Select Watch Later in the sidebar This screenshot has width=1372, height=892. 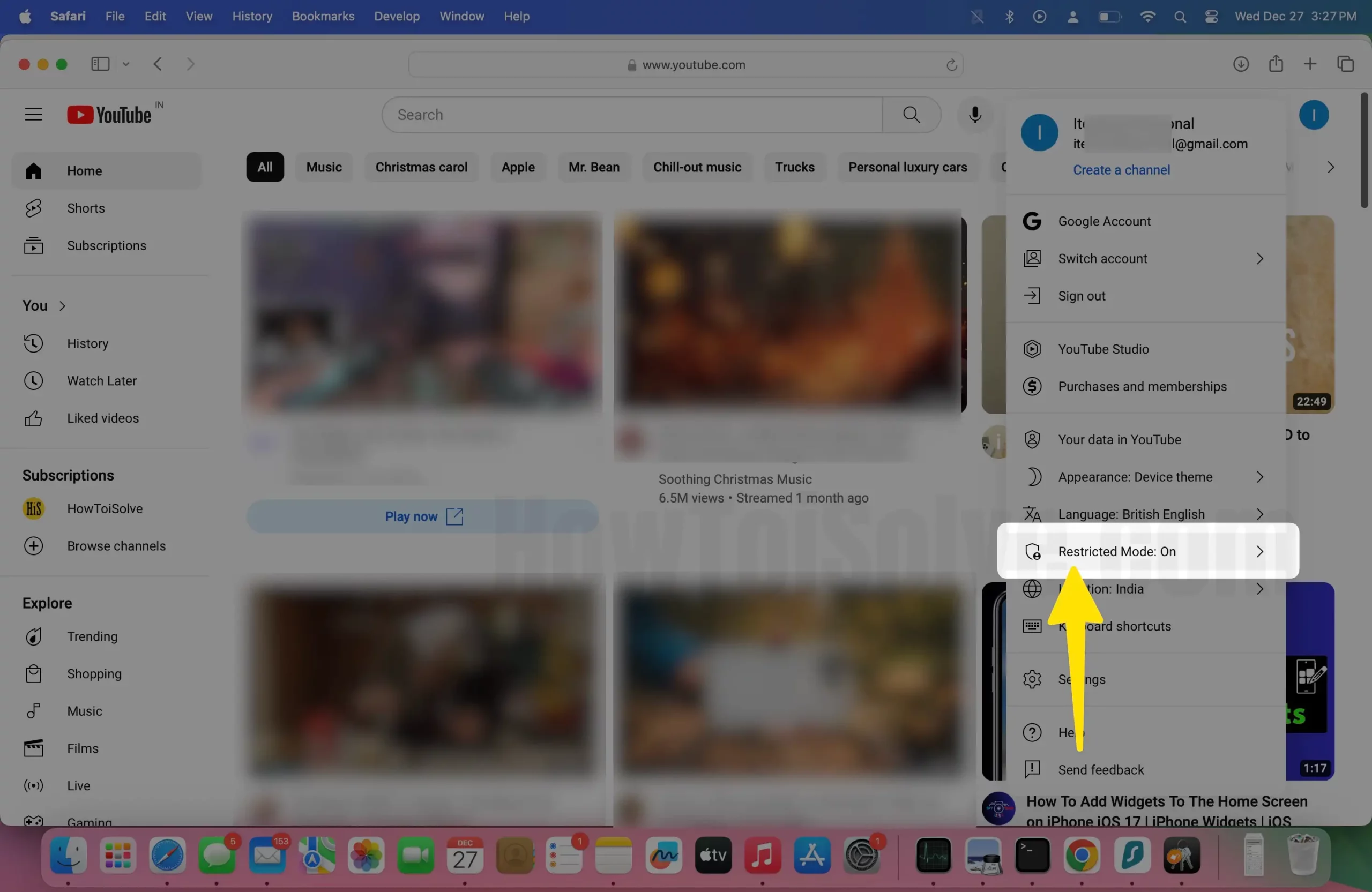(102, 380)
